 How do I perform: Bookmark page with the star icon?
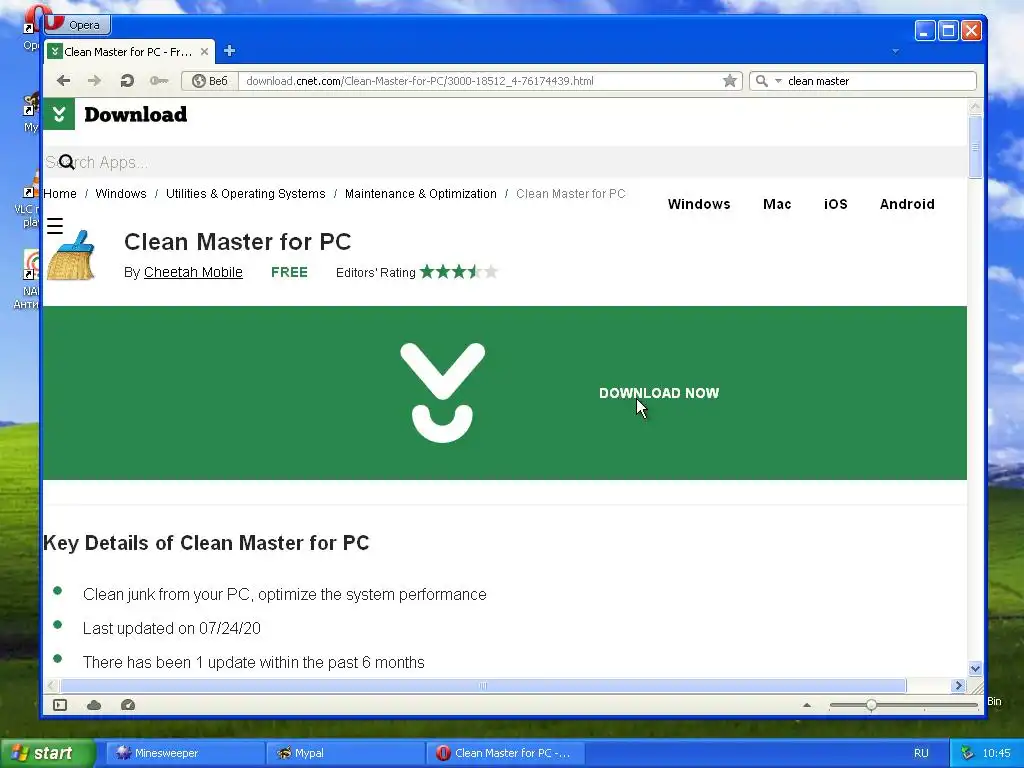pos(729,80)
